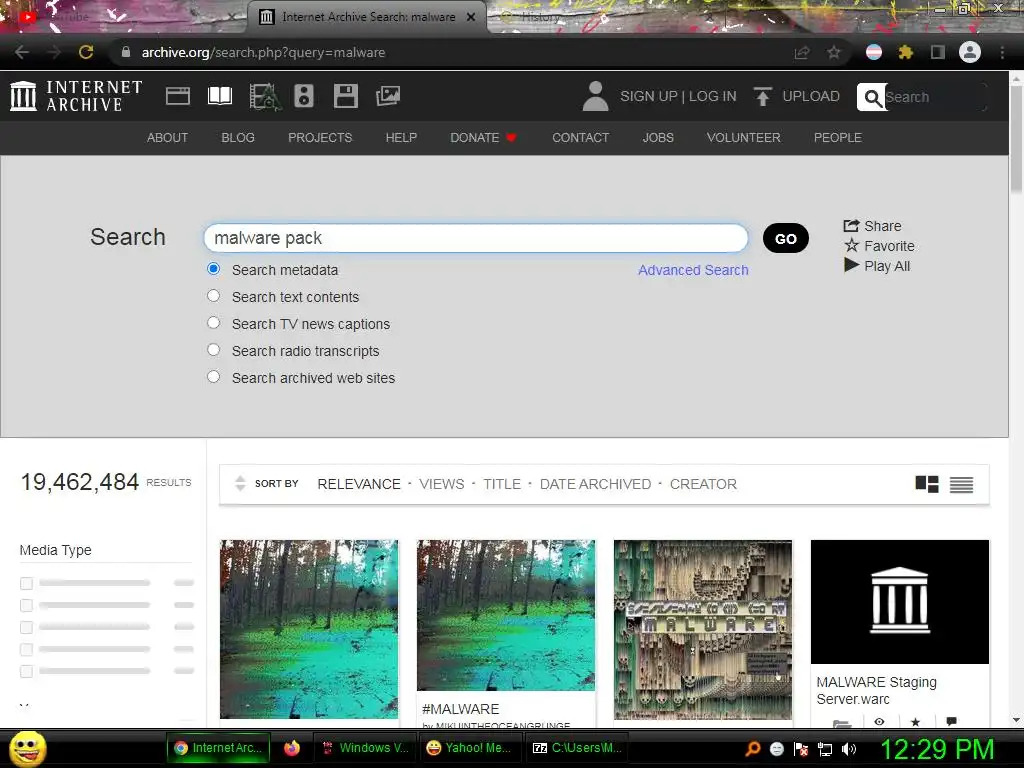Click the top navbar Search input field
Image resolution: width=1024 pixels, height=768 pixels.
934,97
